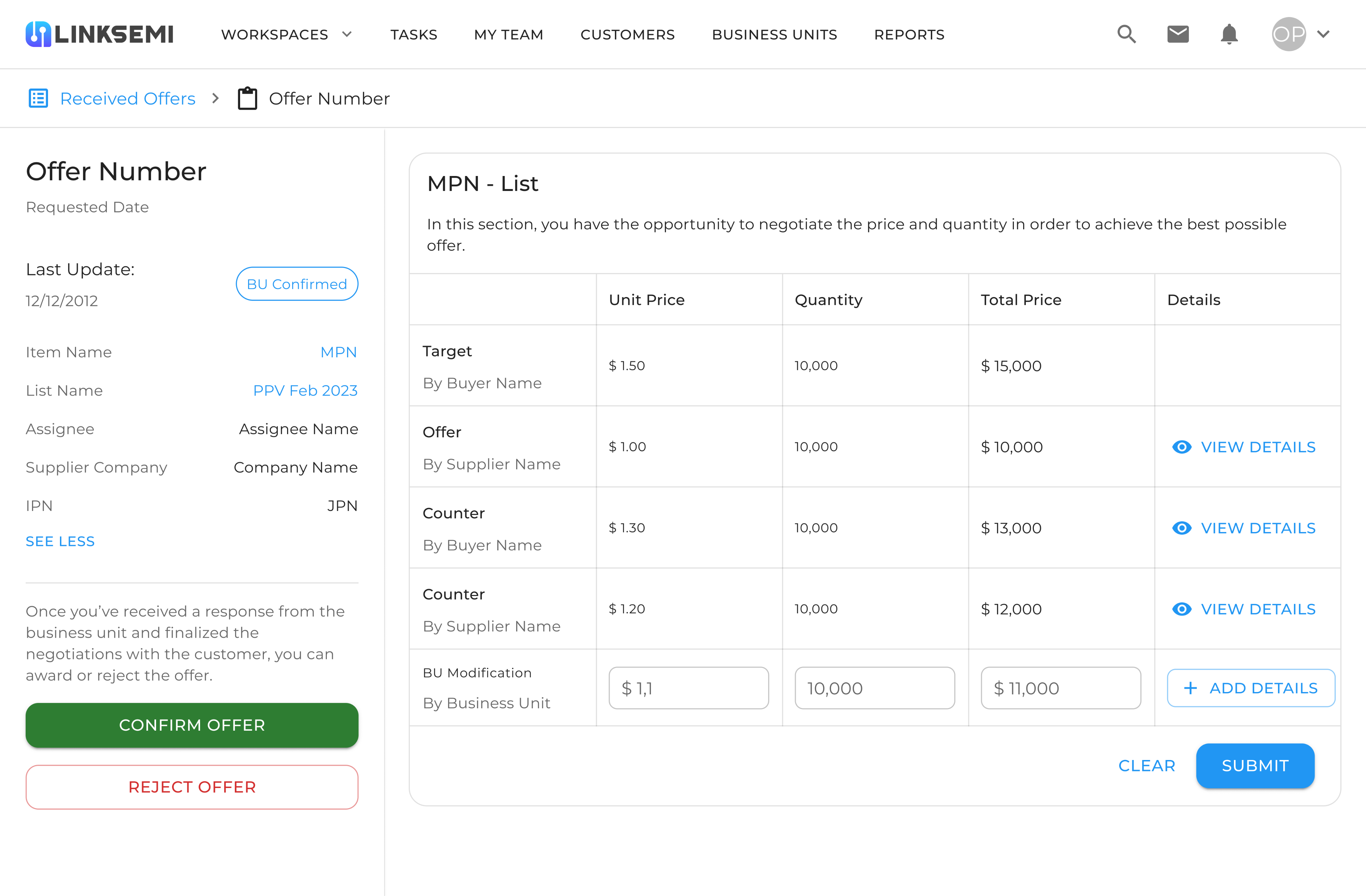
Task: Click the Received Offers list icon
Action: 38,99
